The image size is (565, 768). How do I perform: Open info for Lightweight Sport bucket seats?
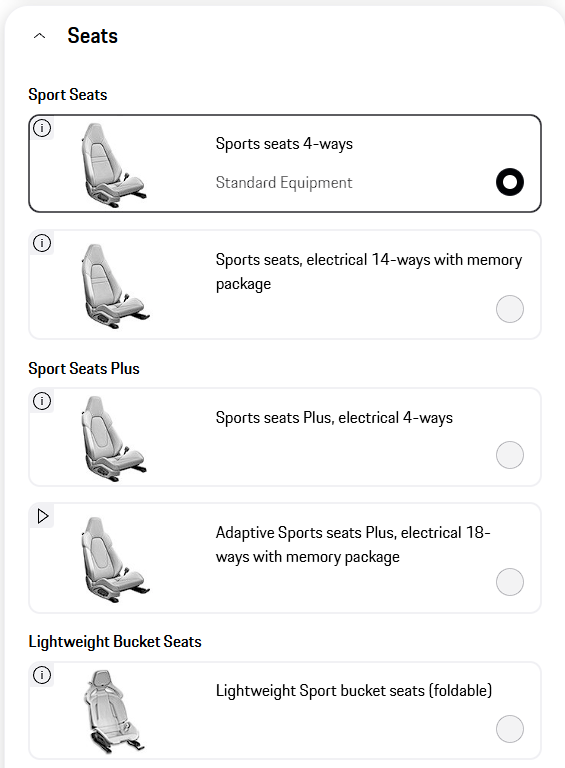click(x=42, y=675)
